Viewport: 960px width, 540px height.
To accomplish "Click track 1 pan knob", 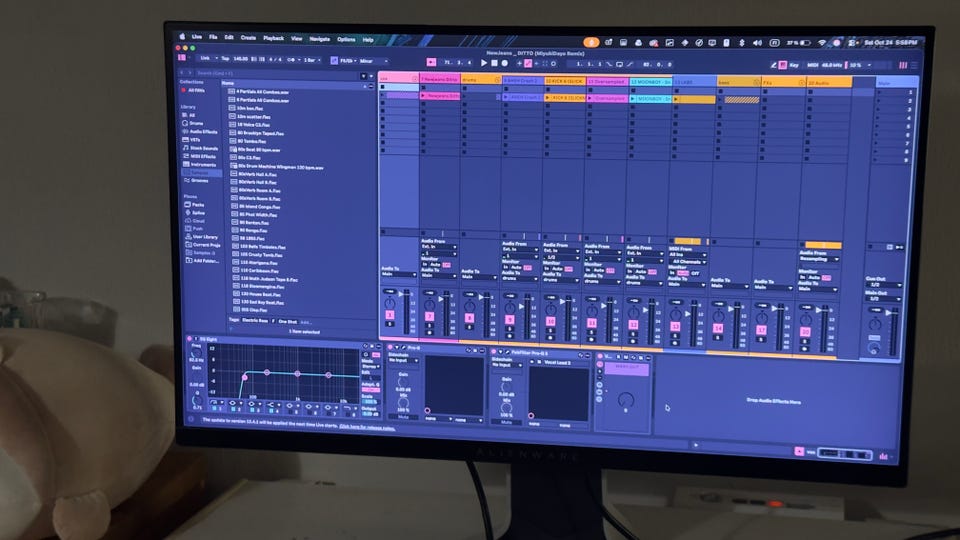I will (389, 303).
